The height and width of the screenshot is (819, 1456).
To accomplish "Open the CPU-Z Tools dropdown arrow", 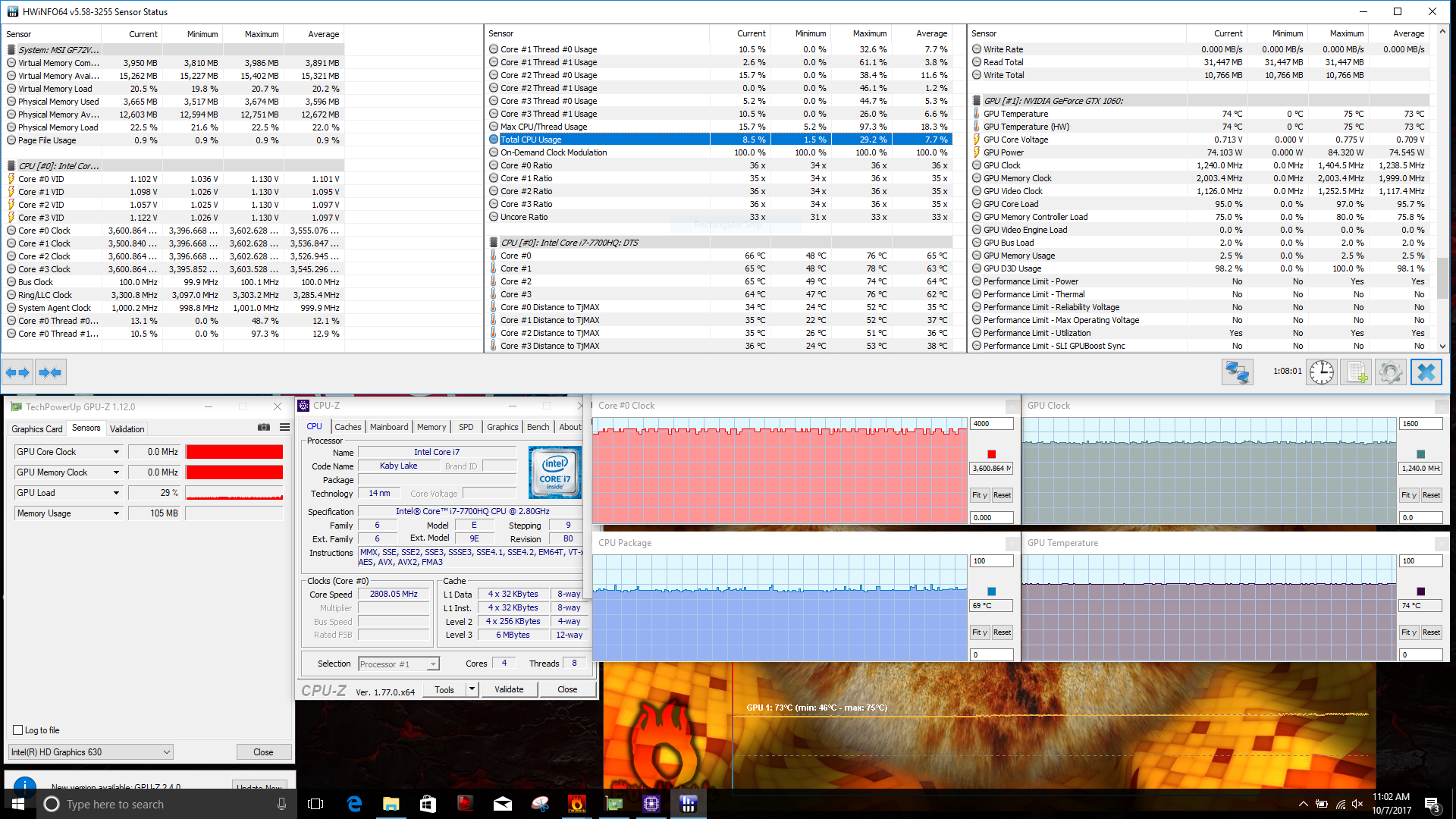I will [472, 689].
